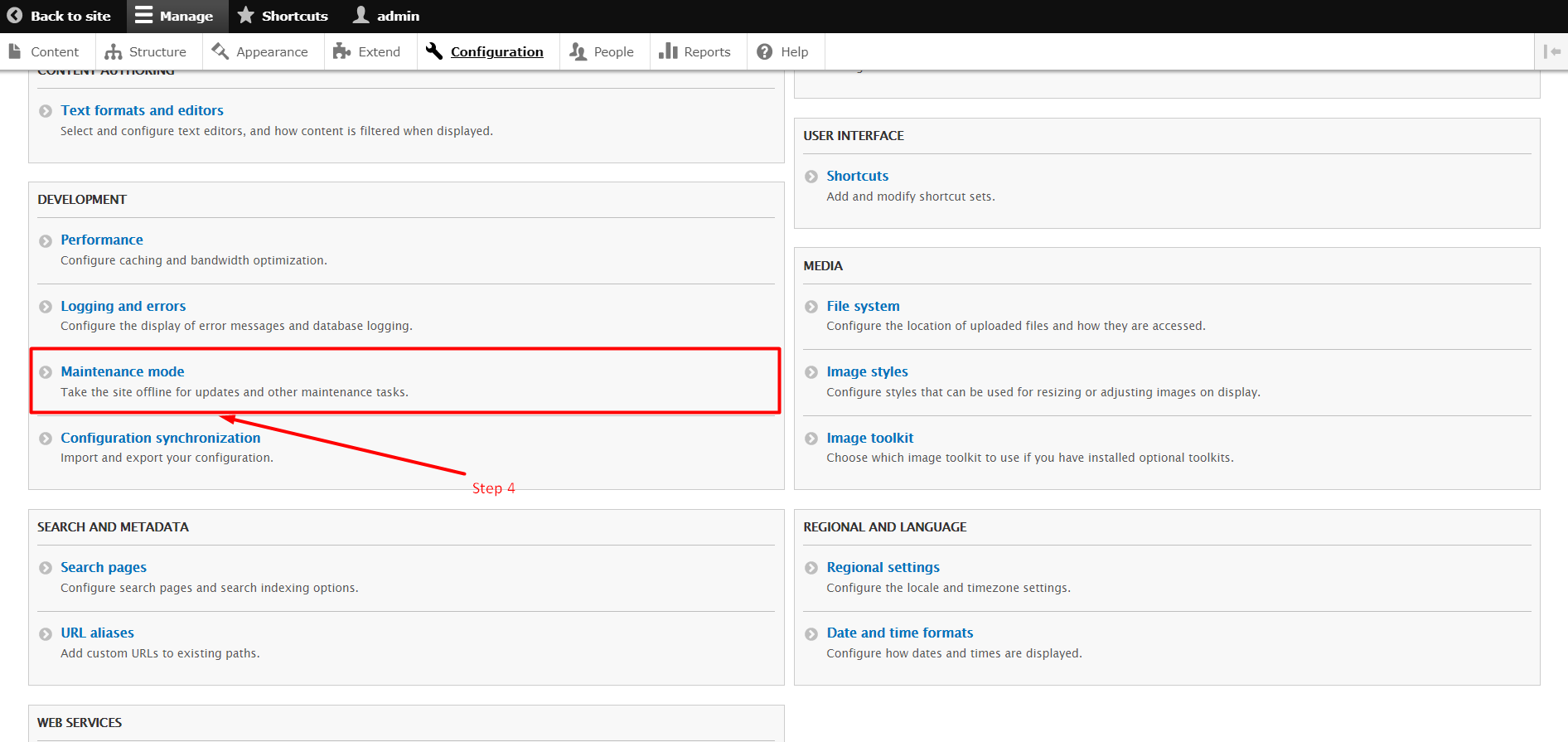Open the Search pages link

[104, 567]
